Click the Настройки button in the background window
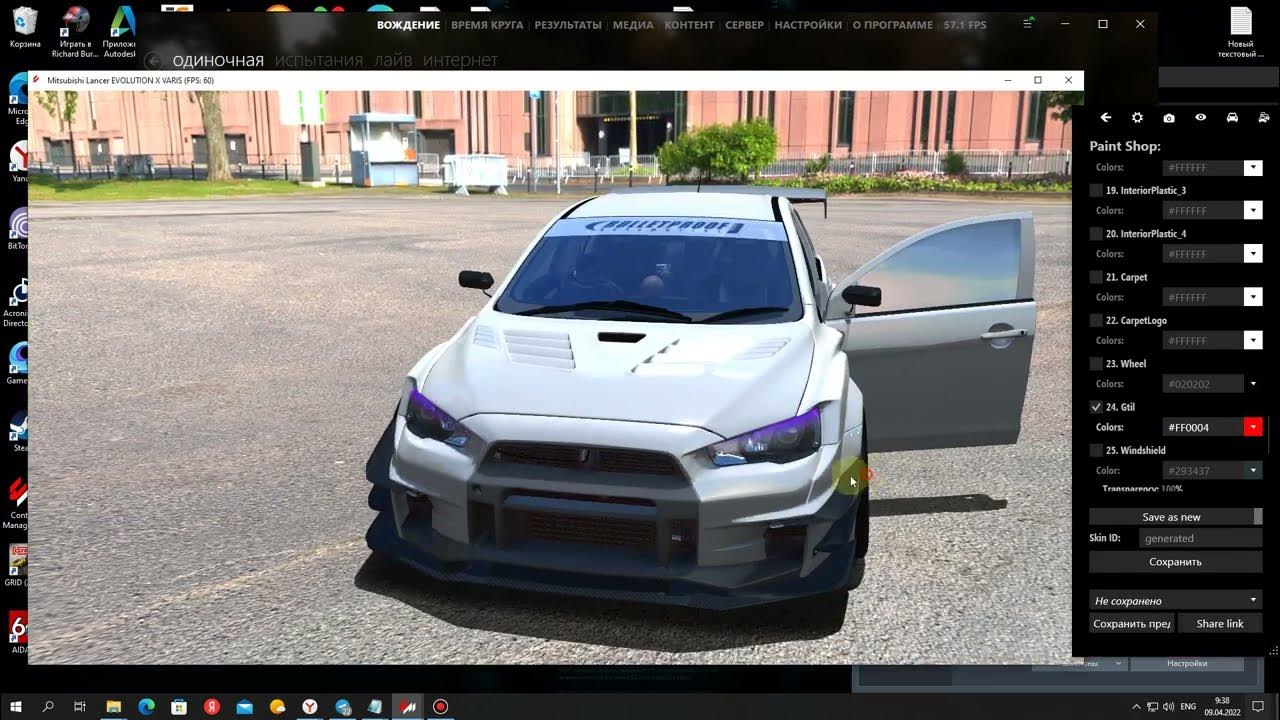The width and height of the screenshot is (1280, 720). [x=1187, y=663]
